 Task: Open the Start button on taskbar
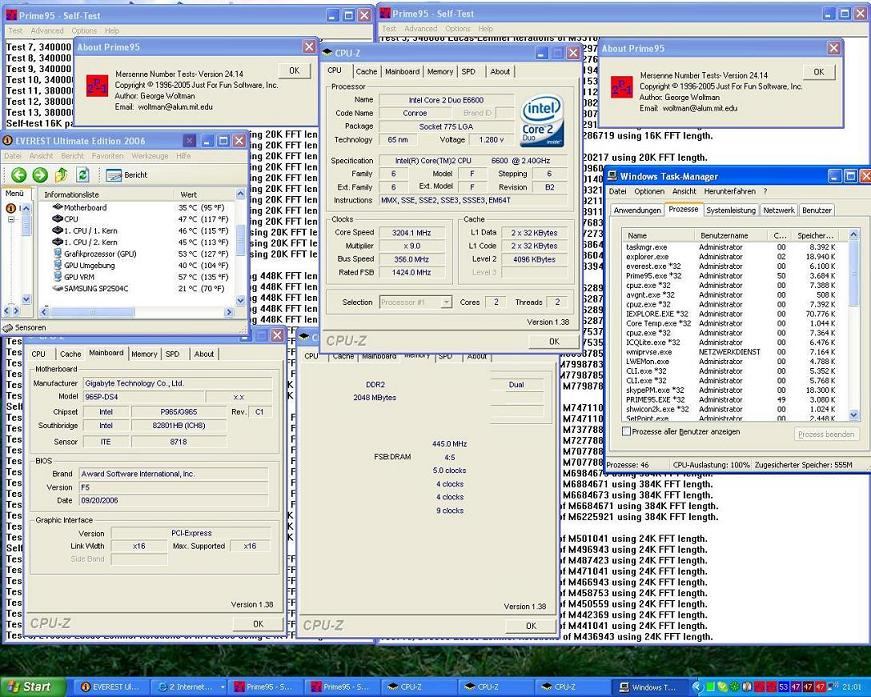coord(33,687)
